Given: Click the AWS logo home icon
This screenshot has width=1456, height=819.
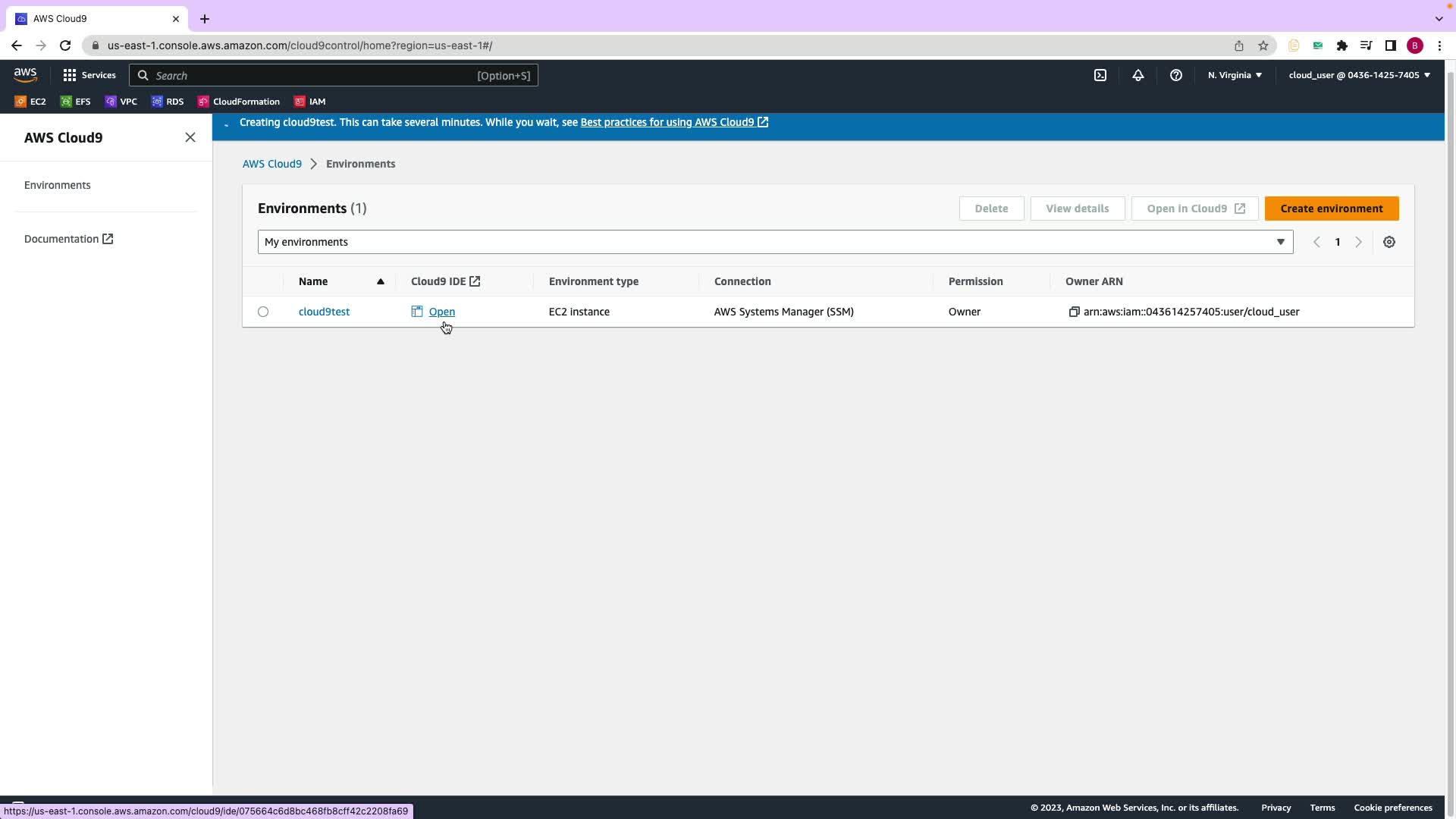Looking at the screenshot, I should [x=25, y=74].
